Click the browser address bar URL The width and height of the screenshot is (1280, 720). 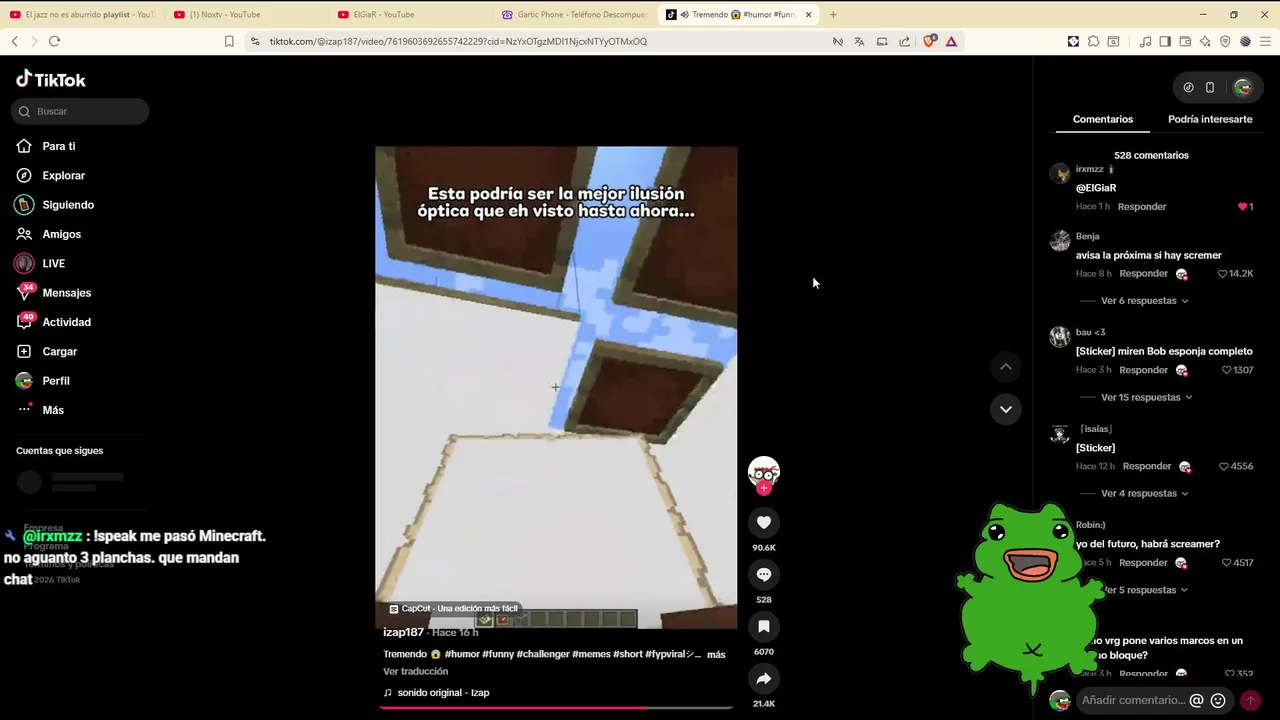point(458,41)
